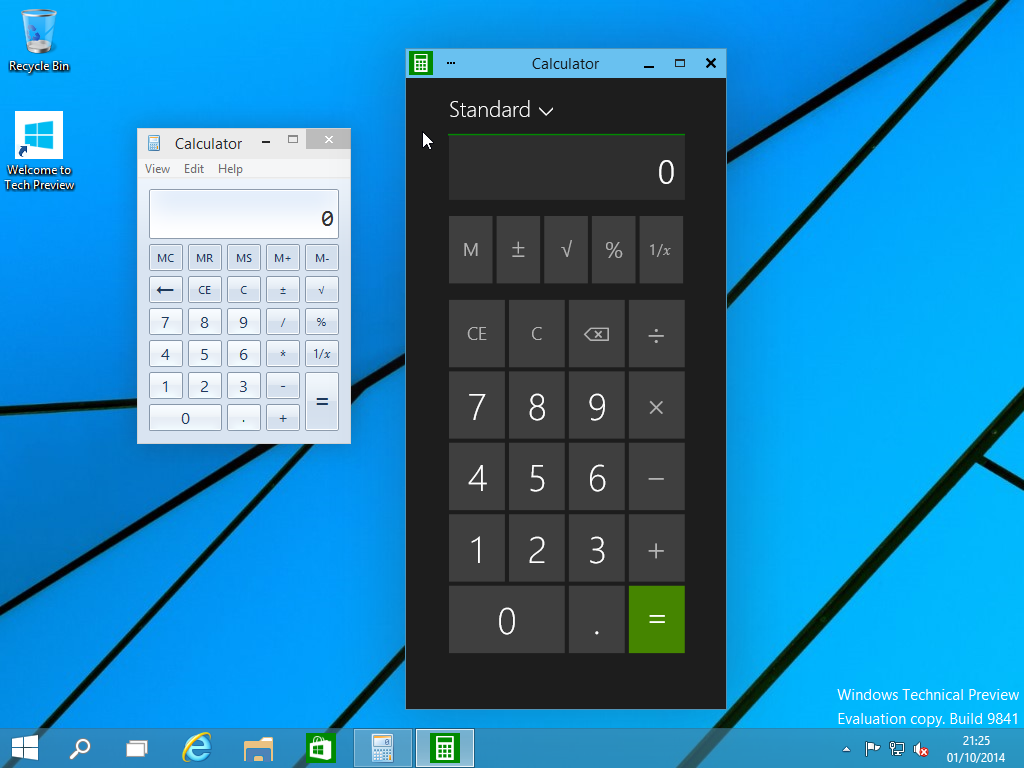Screen dimensions: 1024x768
Task: Click MS in classic Calculator
Action: [244, 258]
